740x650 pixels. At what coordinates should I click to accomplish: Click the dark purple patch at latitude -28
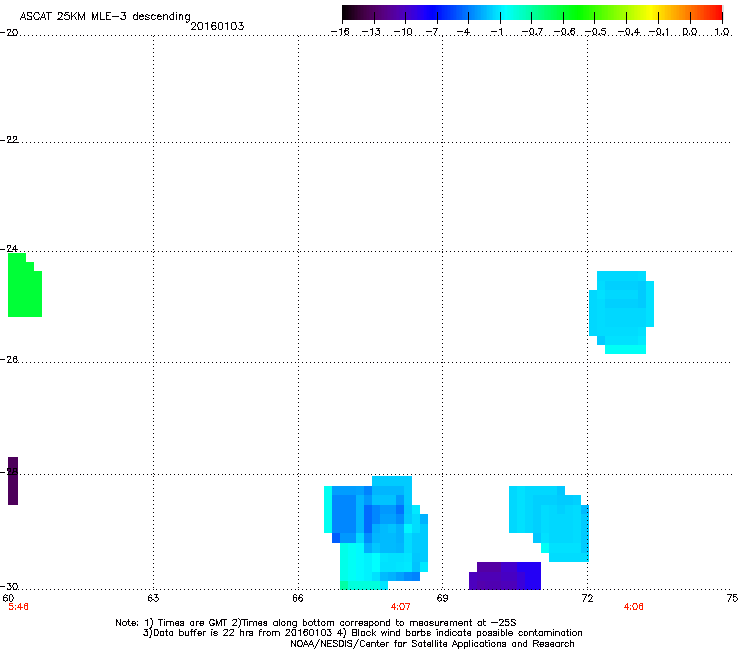13,481
